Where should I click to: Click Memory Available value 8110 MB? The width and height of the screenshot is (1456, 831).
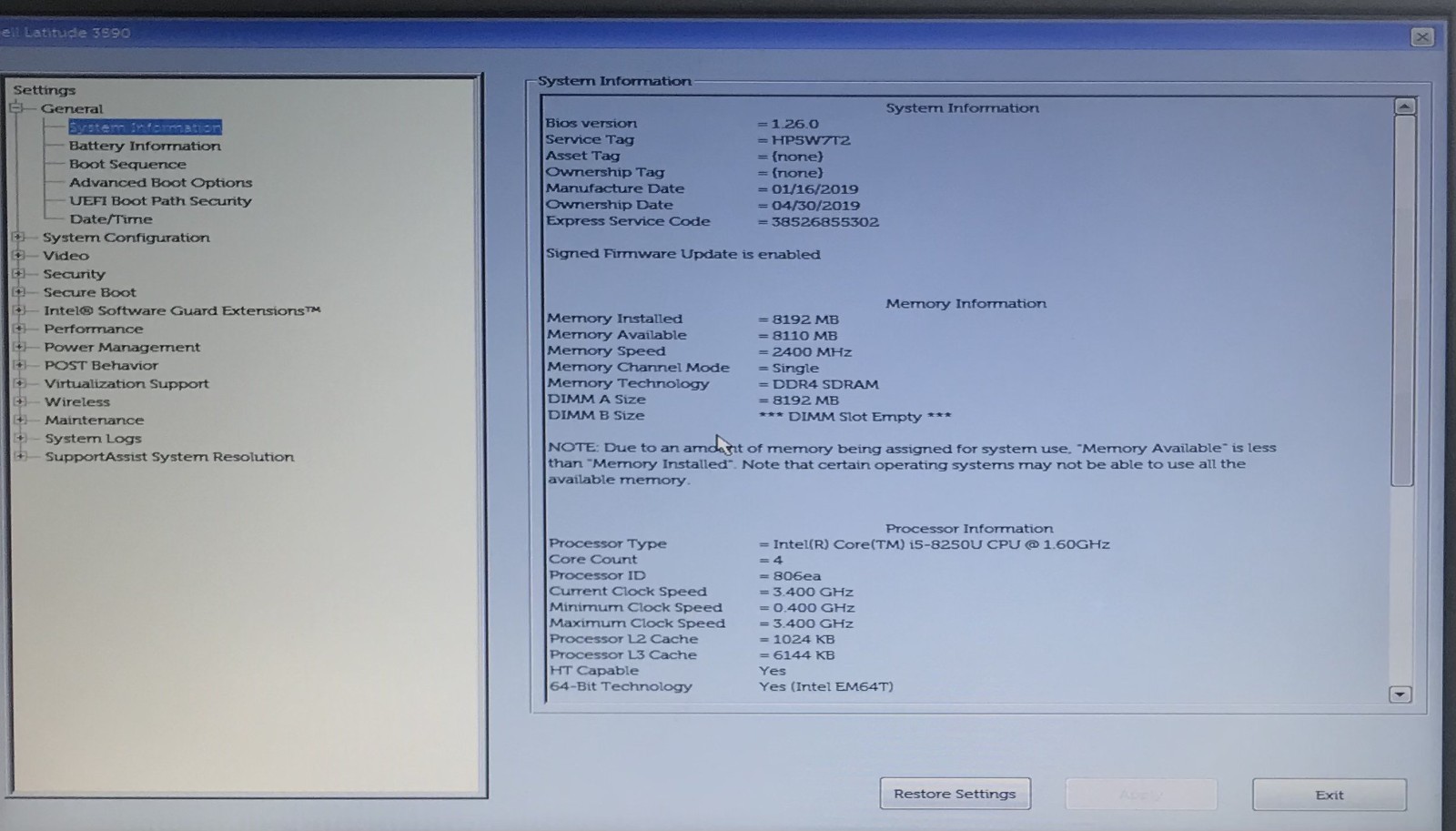pyautogui.click(x=804, y=336)
